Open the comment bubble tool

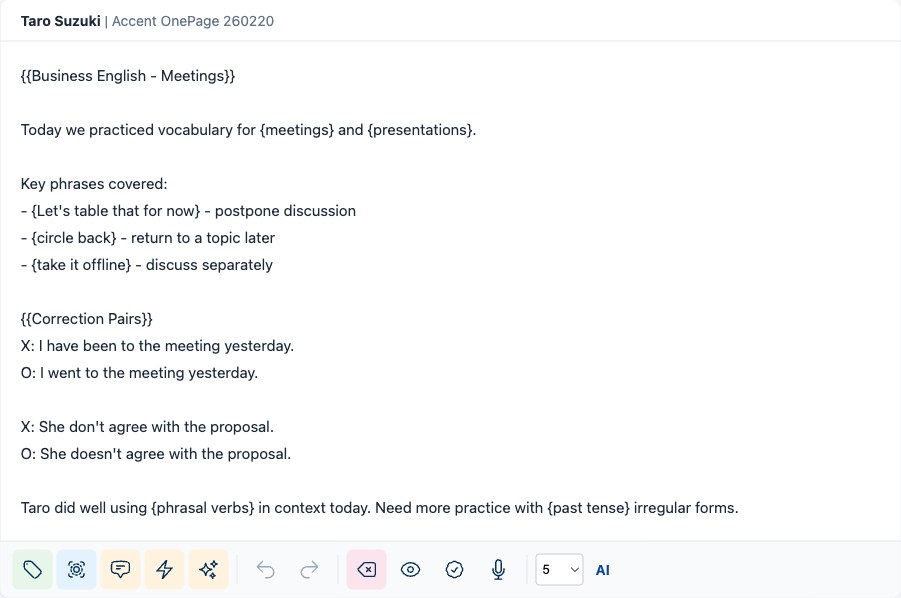tap(120, 569)
